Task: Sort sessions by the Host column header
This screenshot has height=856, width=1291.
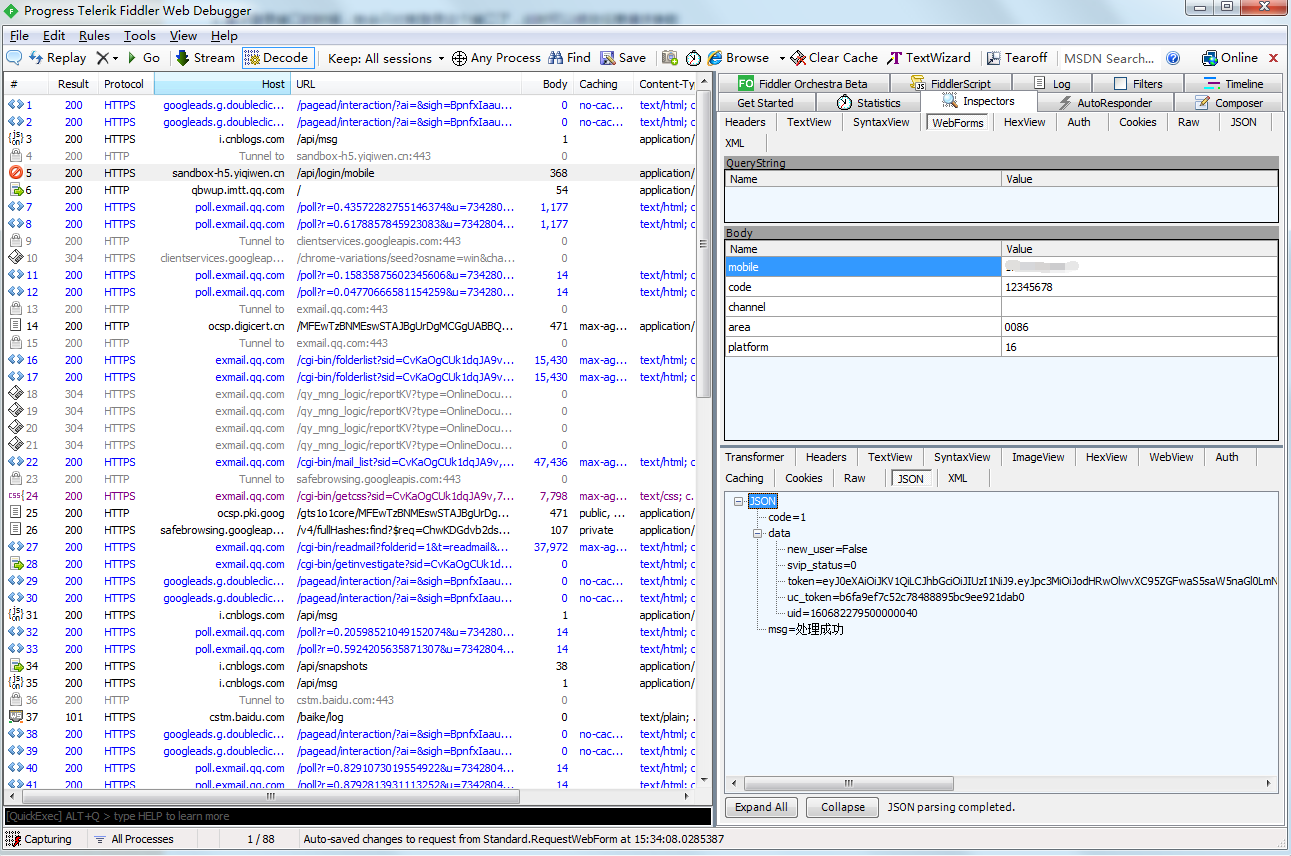Action: click(223, 84)
